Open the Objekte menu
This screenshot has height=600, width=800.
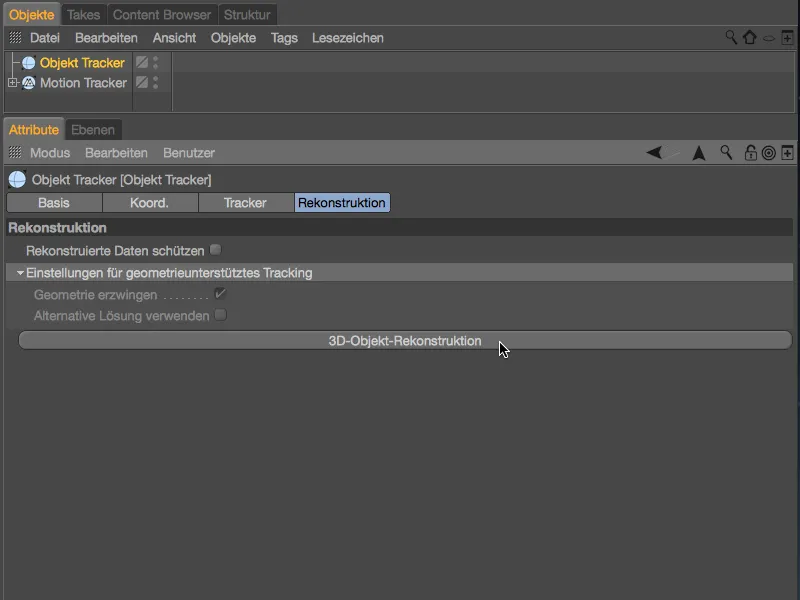[x=234, y=38]
